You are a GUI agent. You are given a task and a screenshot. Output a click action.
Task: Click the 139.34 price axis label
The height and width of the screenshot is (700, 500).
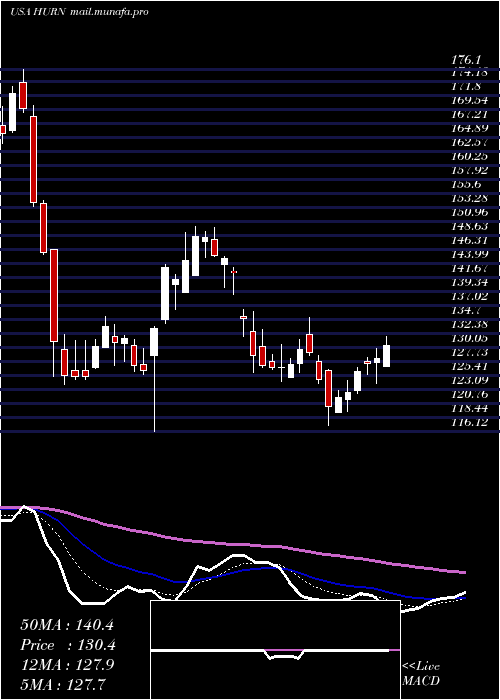(x=471, y=282)
